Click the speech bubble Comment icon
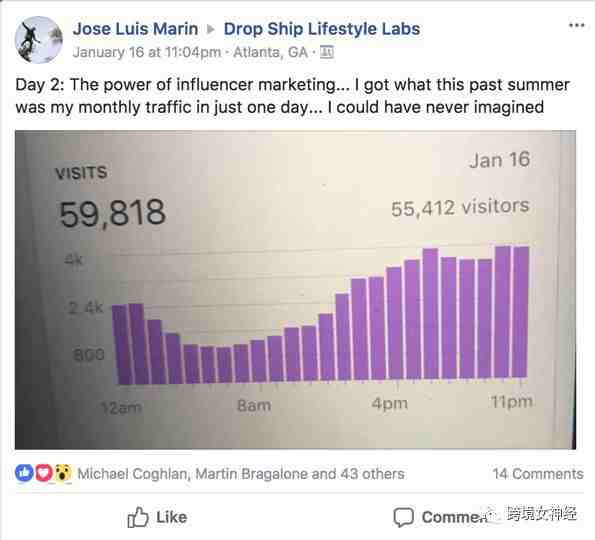The width and height of the screenshot is (595, 540). click(x=403, y=517)
